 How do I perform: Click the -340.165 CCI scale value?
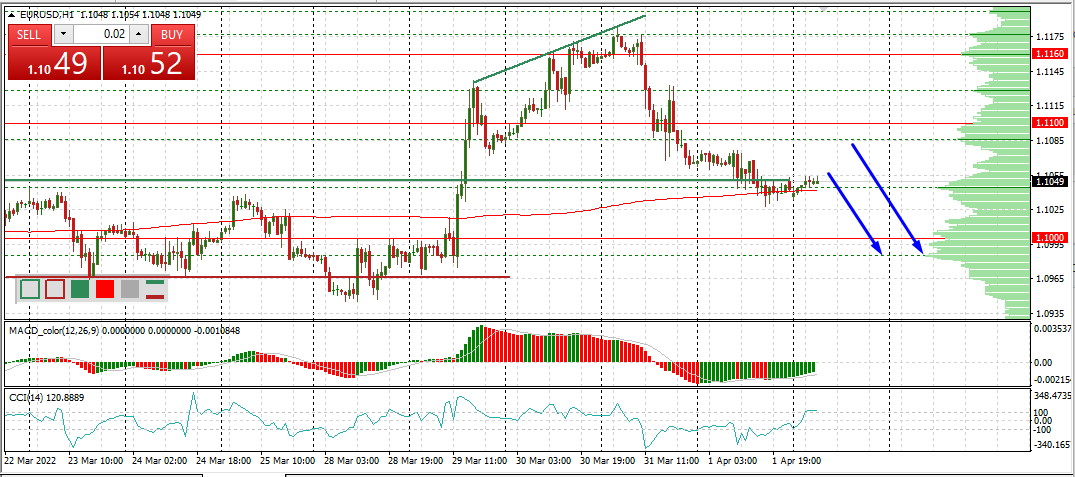pos(1053,444)
